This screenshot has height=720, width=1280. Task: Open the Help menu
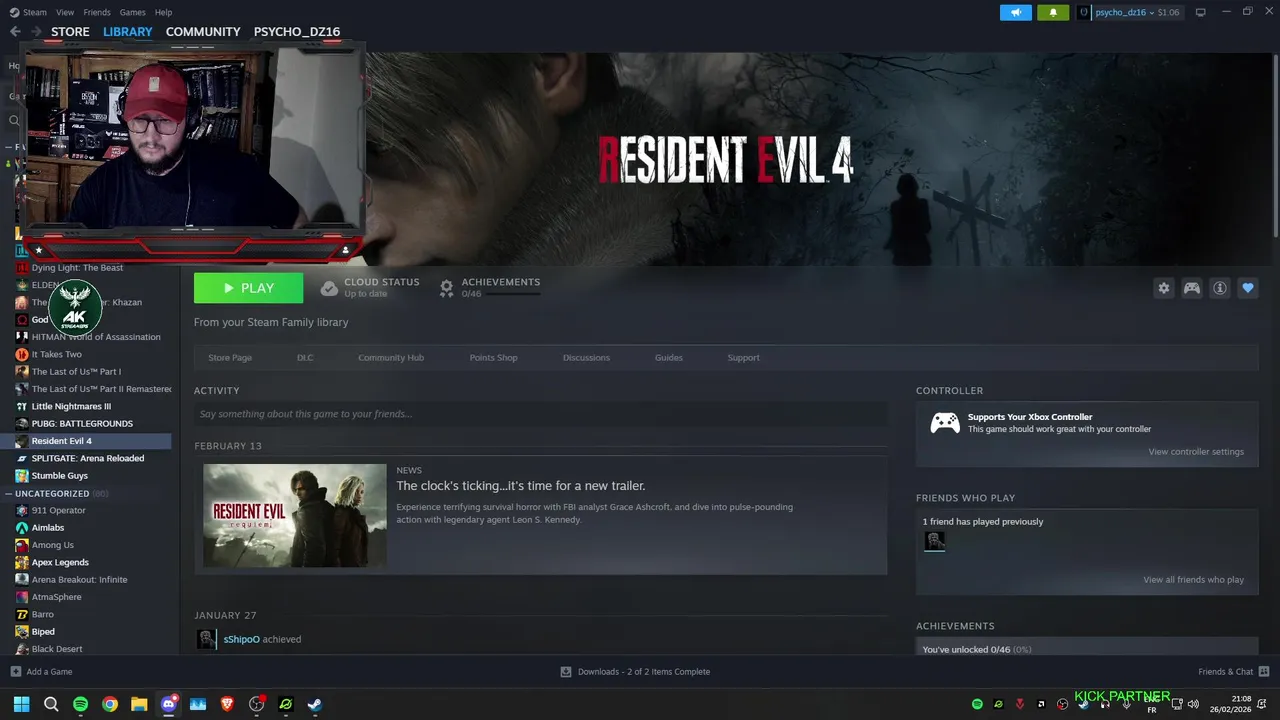164,12
